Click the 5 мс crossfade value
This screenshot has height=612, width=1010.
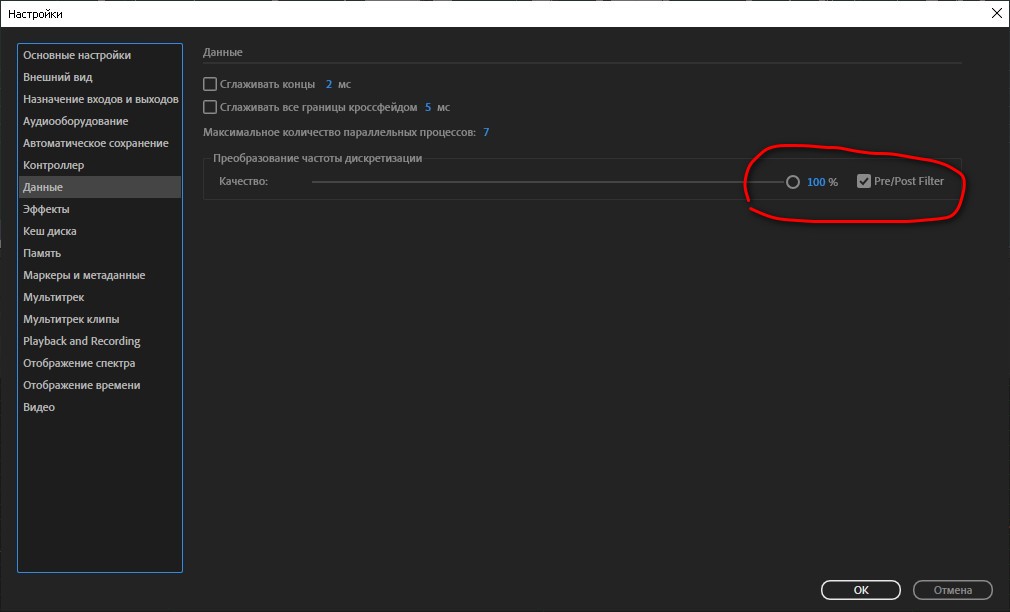click(428, 107)
